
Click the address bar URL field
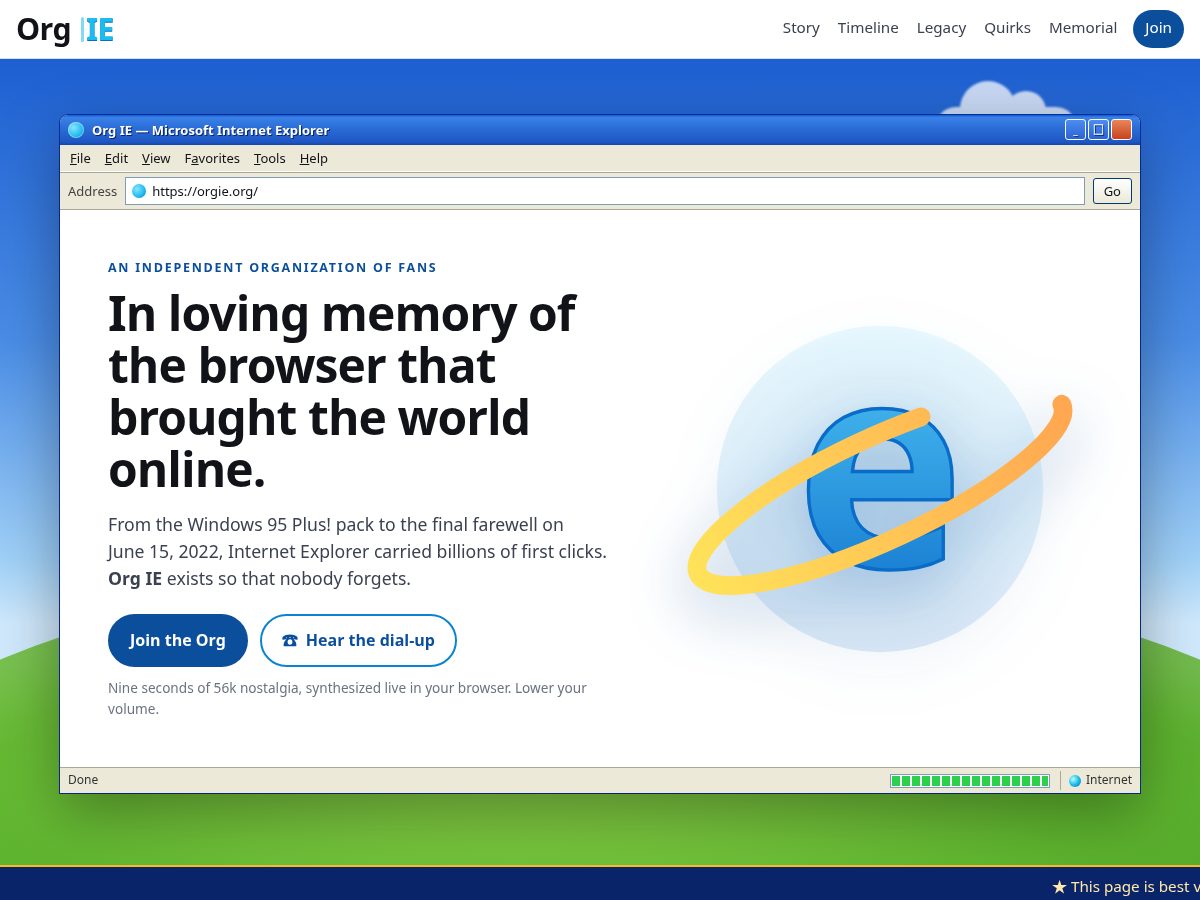(604, 191)
